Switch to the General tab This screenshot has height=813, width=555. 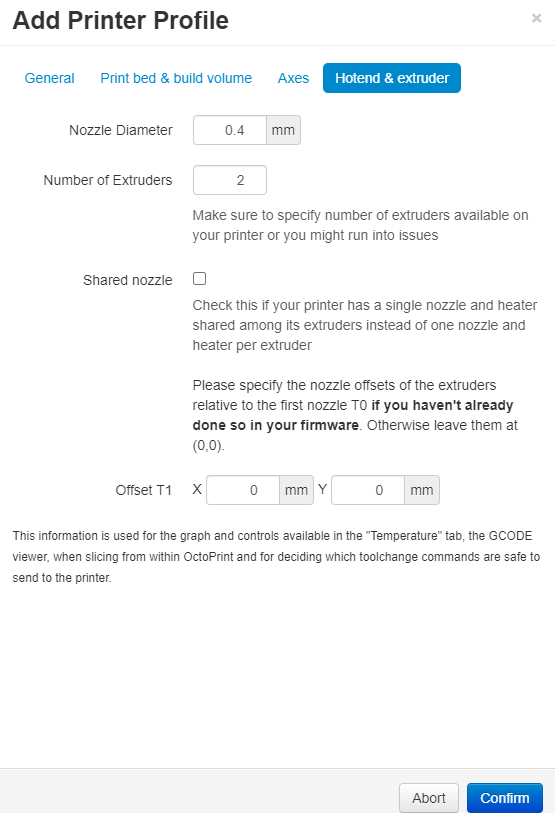(x=50, y=78)
